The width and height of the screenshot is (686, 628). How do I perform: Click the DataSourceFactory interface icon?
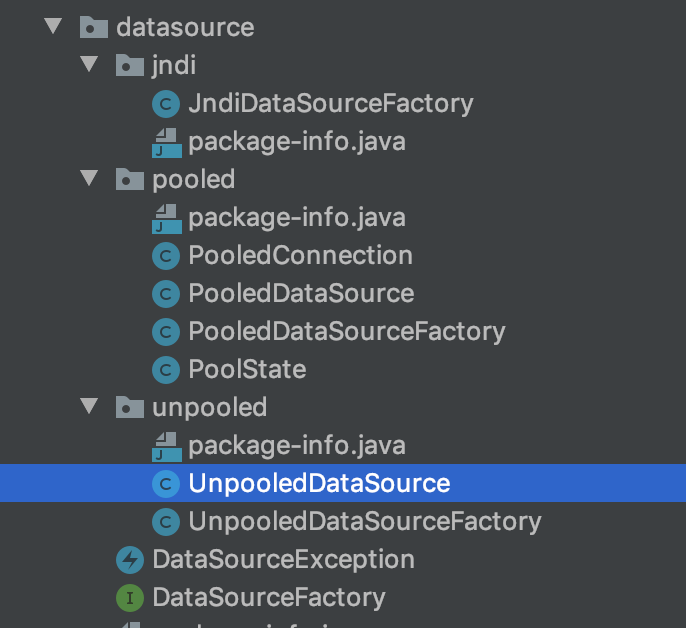tap(129, 597)
